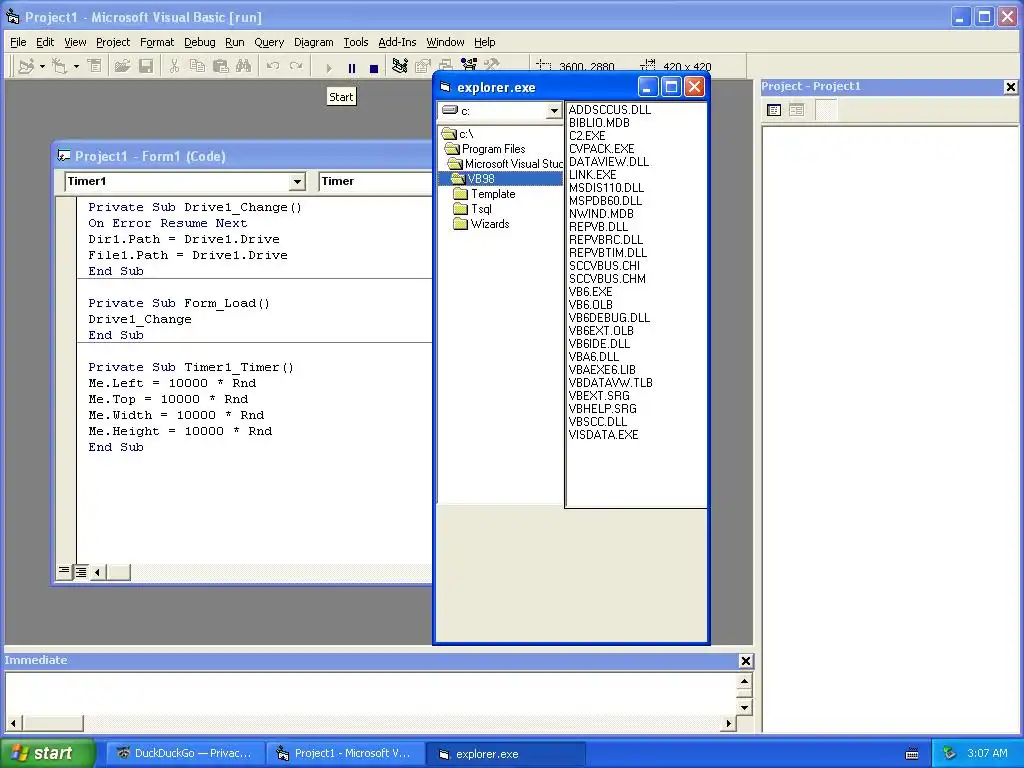Click the Add Form toolbar icon

(60, 66)
